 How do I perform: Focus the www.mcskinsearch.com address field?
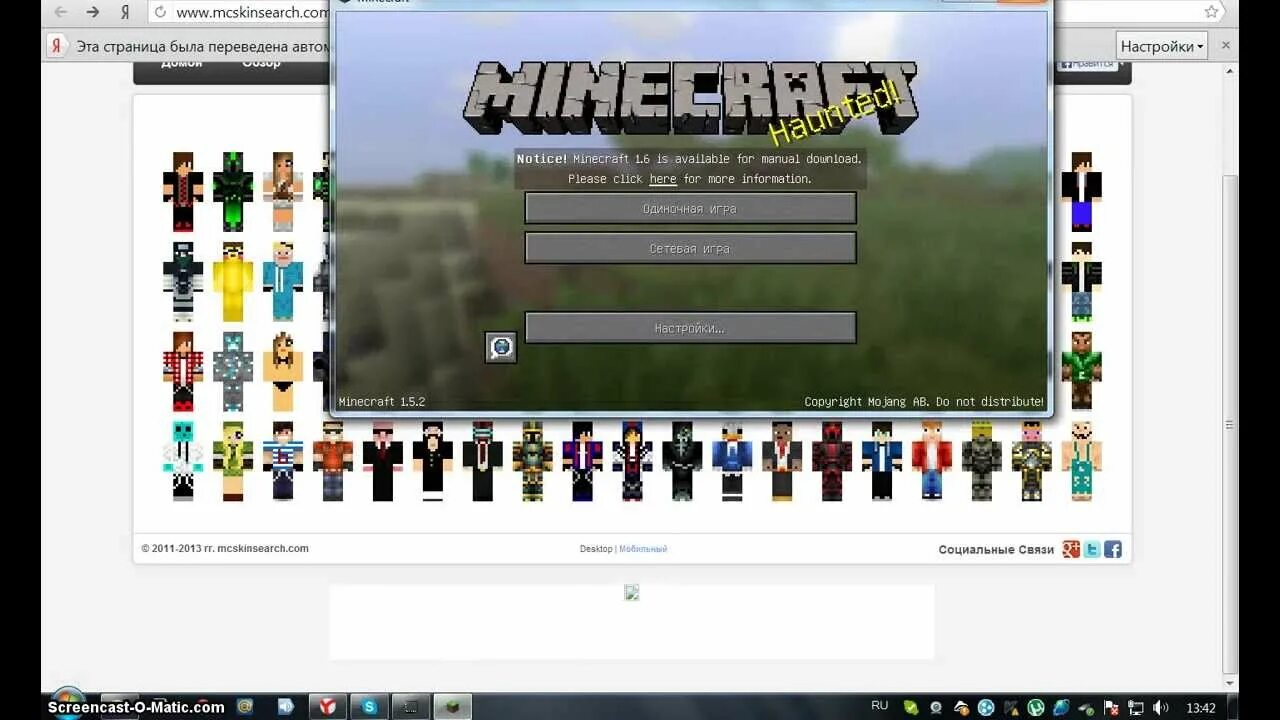pos(251,12)
